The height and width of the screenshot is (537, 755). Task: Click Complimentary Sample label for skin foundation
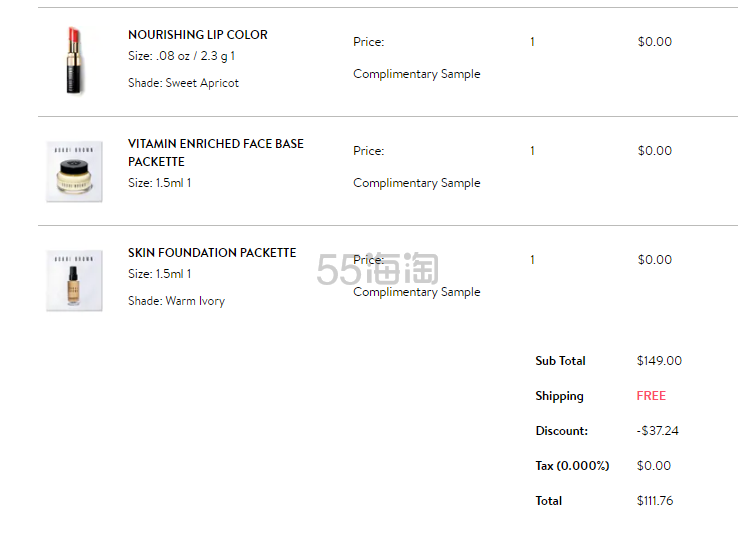click(x=417, y=292)
